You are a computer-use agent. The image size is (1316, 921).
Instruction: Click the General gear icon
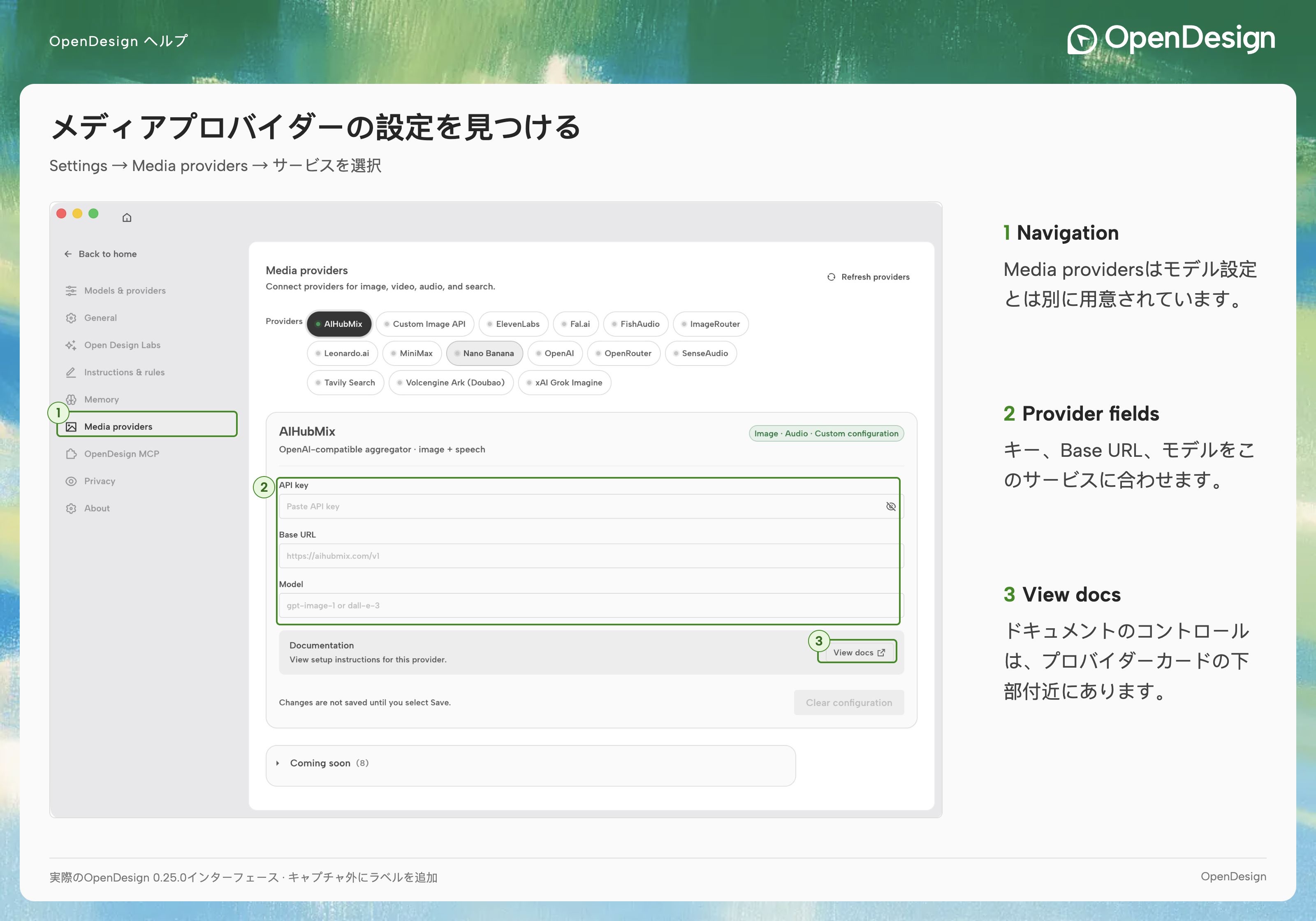[x=71, y=318]
